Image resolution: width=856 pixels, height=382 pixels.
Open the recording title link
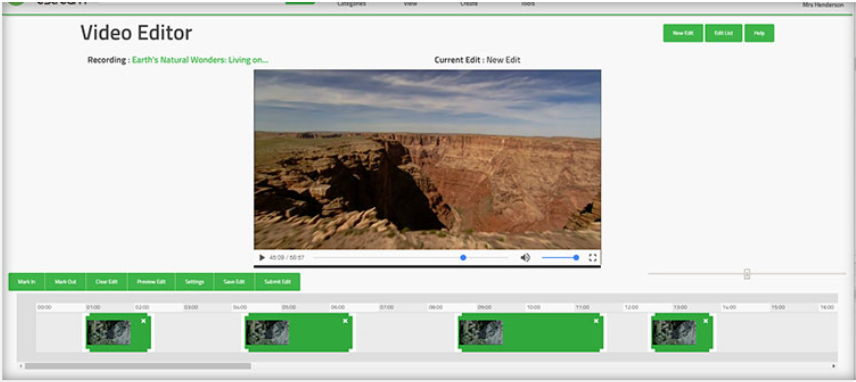200,60
